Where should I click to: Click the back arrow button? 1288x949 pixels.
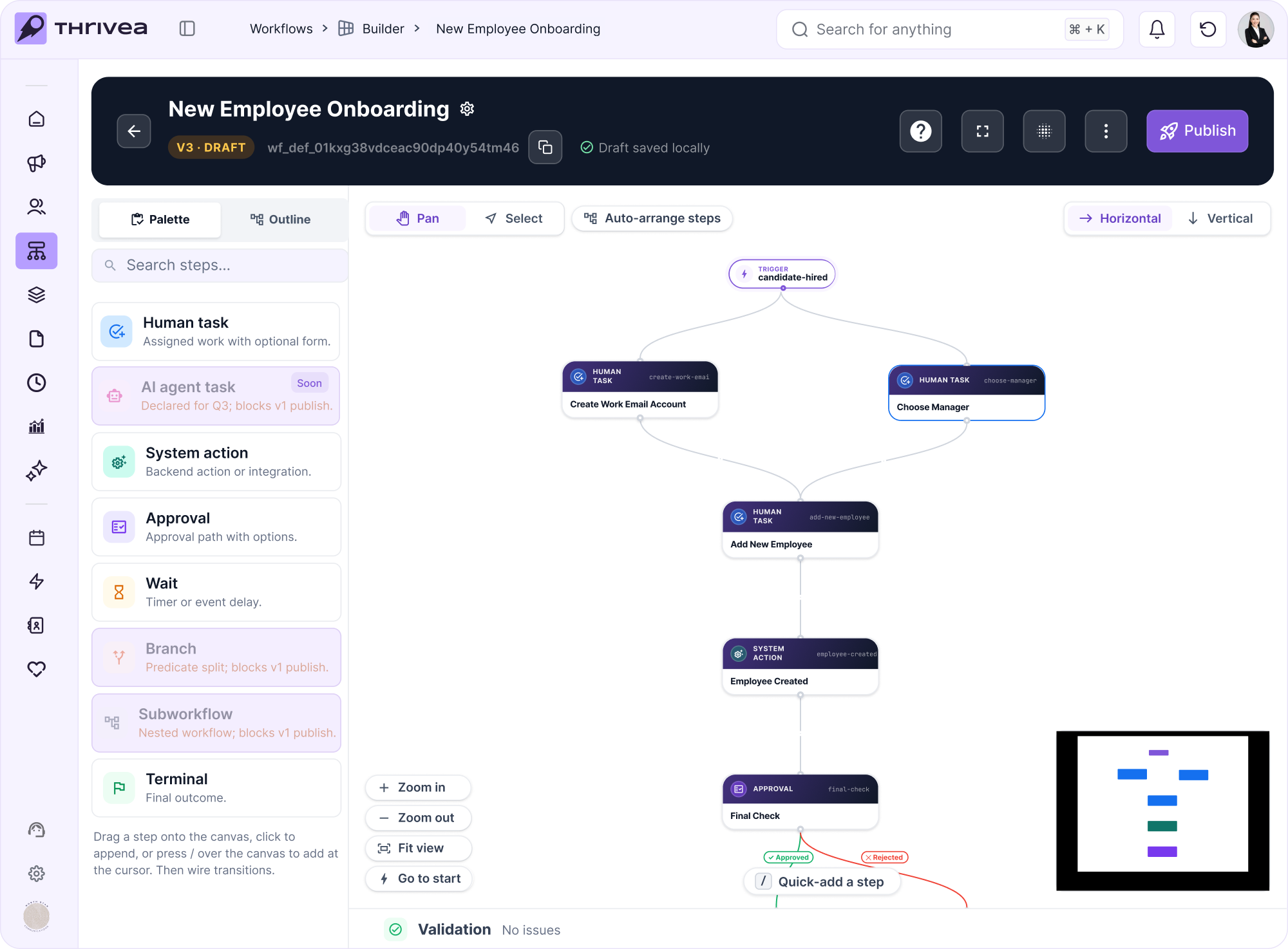134,131
